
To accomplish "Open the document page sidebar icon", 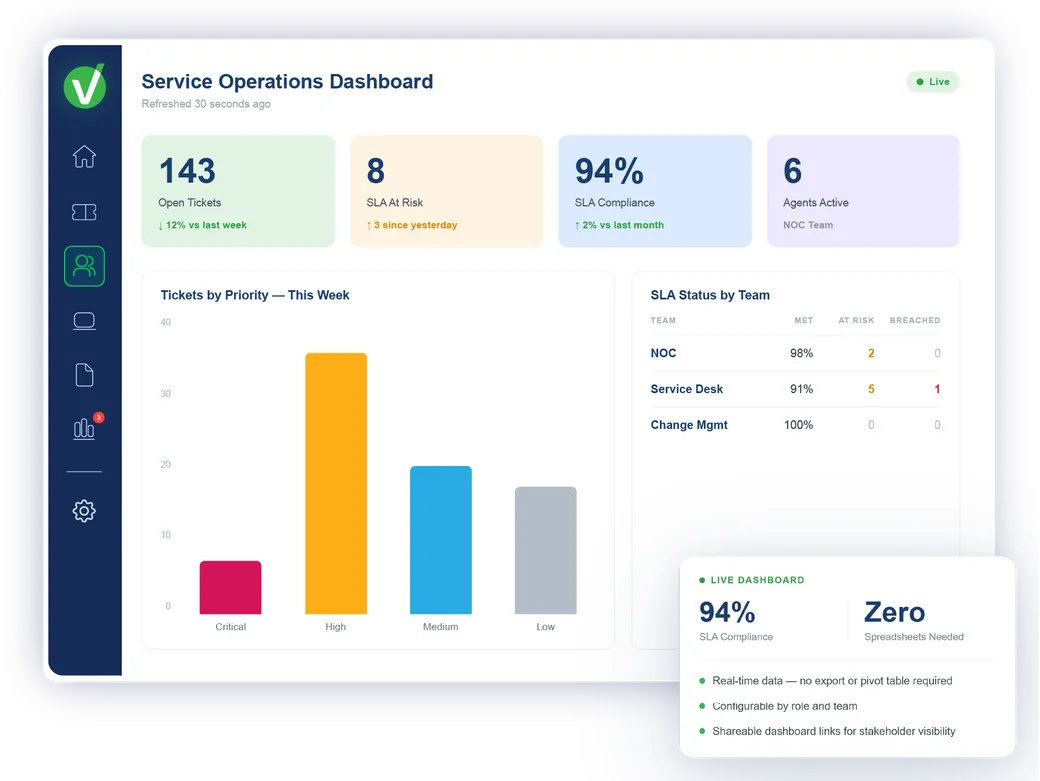I will point(84,375).
